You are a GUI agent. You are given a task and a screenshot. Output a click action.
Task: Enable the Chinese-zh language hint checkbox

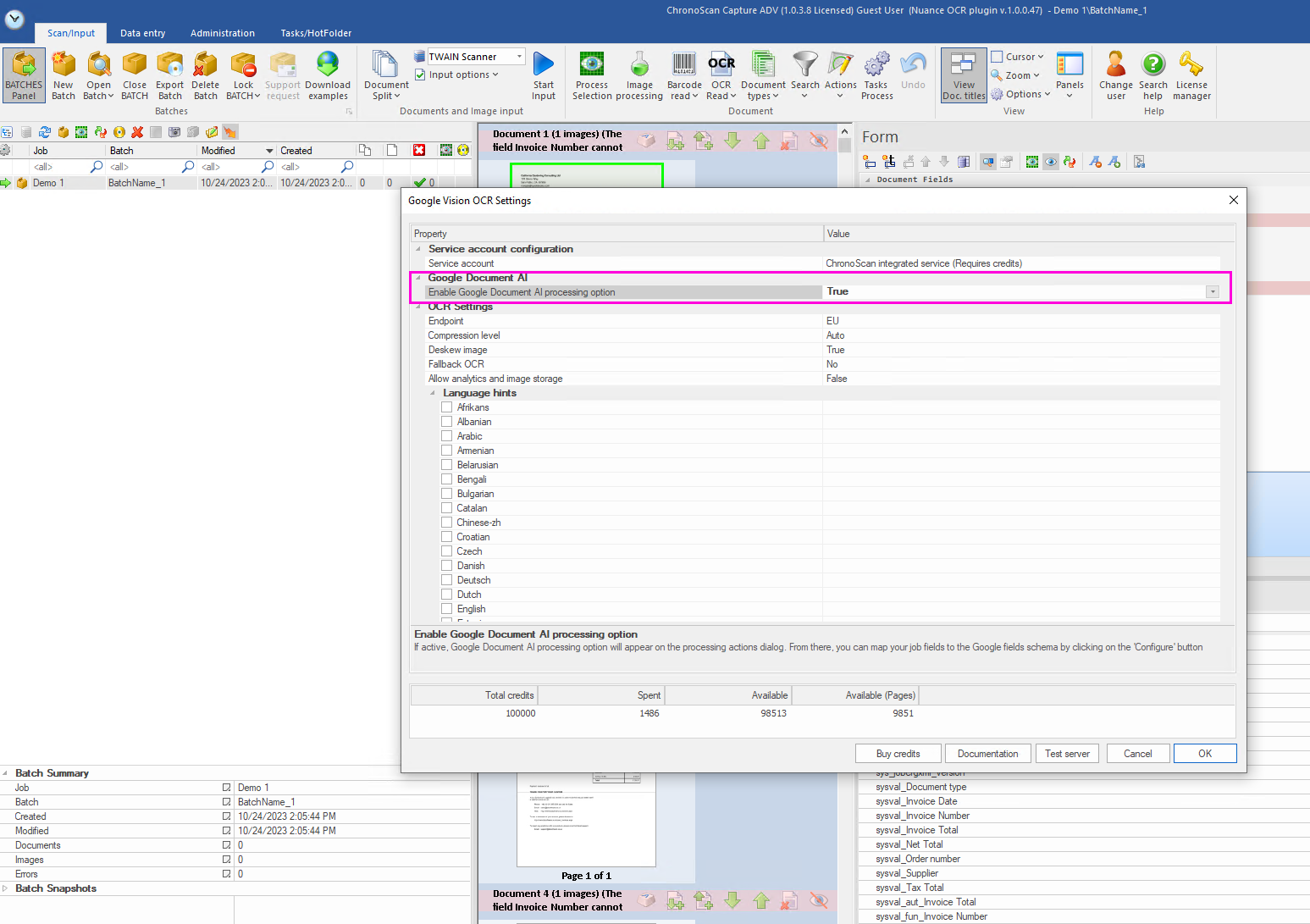click(x=447, y=523)
